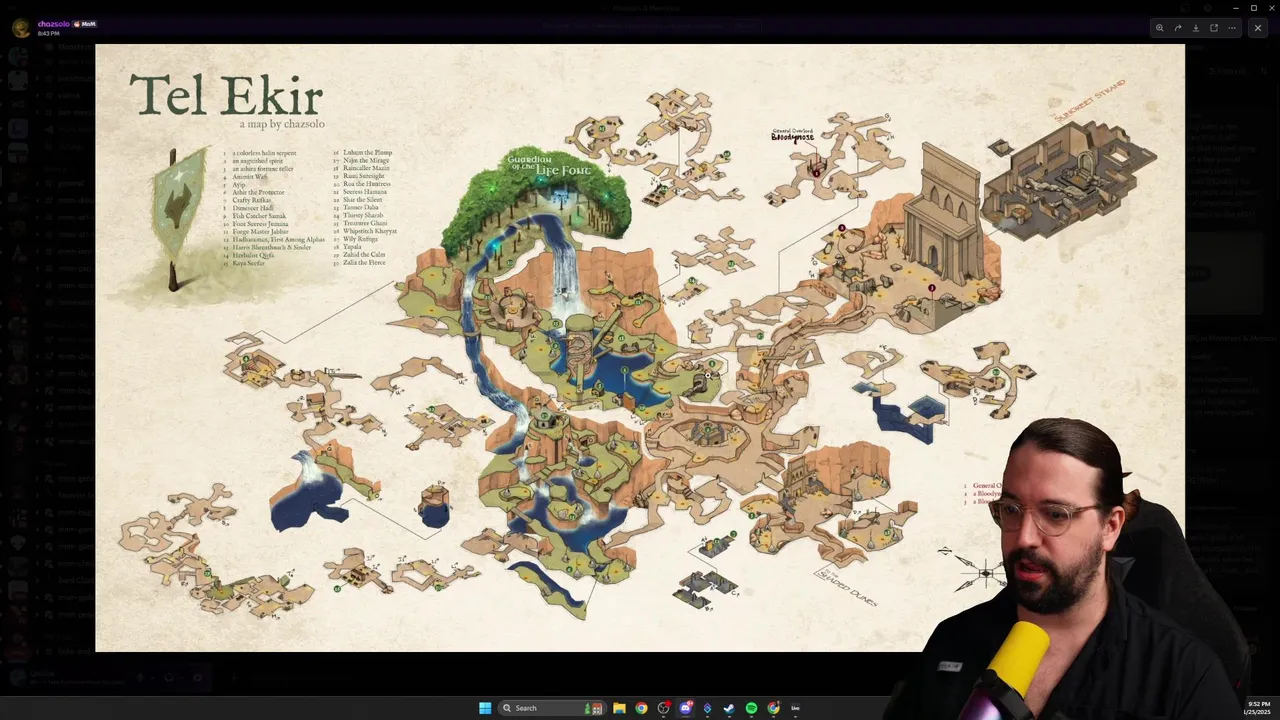
Task: Click the zoom magnifier icon in image viewer
Action: pos(1159,28)
